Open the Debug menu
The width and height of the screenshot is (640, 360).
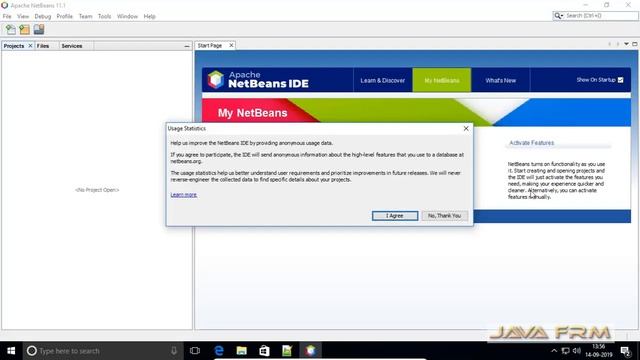(42, 16)
